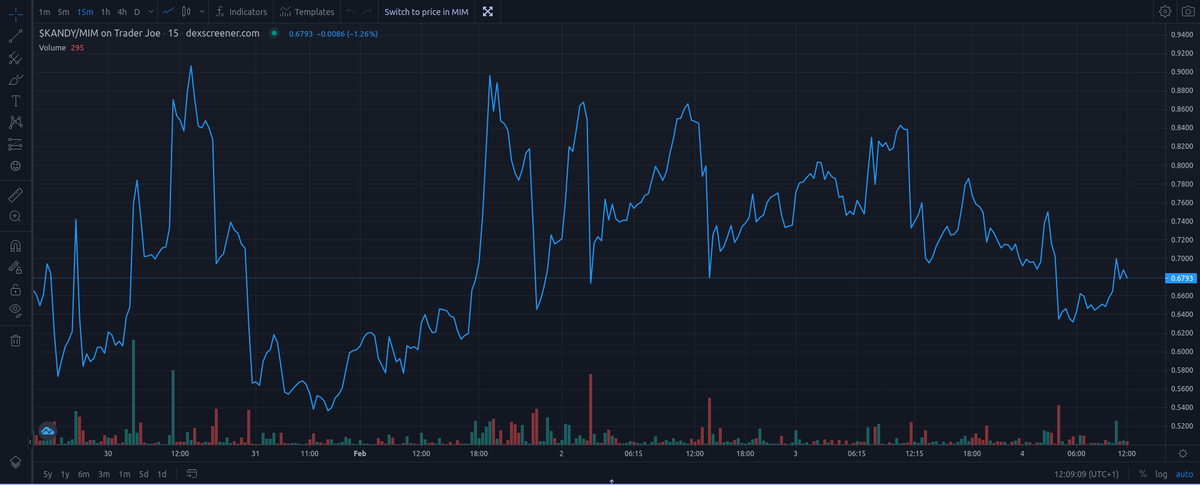This screenshot has width=1200, height=485.
Task: Redo the last chart action
Action: (367, 12)
